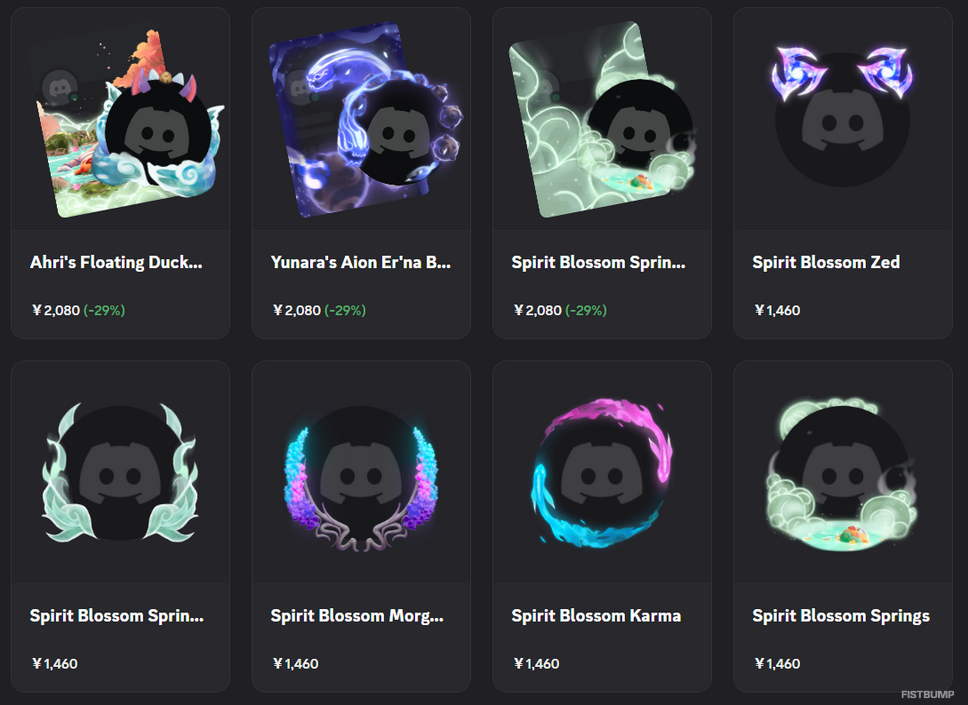Click the FISTBUMP watermark text
The width and height of the screenshot is (968, 705).
(x=927, y=695)
